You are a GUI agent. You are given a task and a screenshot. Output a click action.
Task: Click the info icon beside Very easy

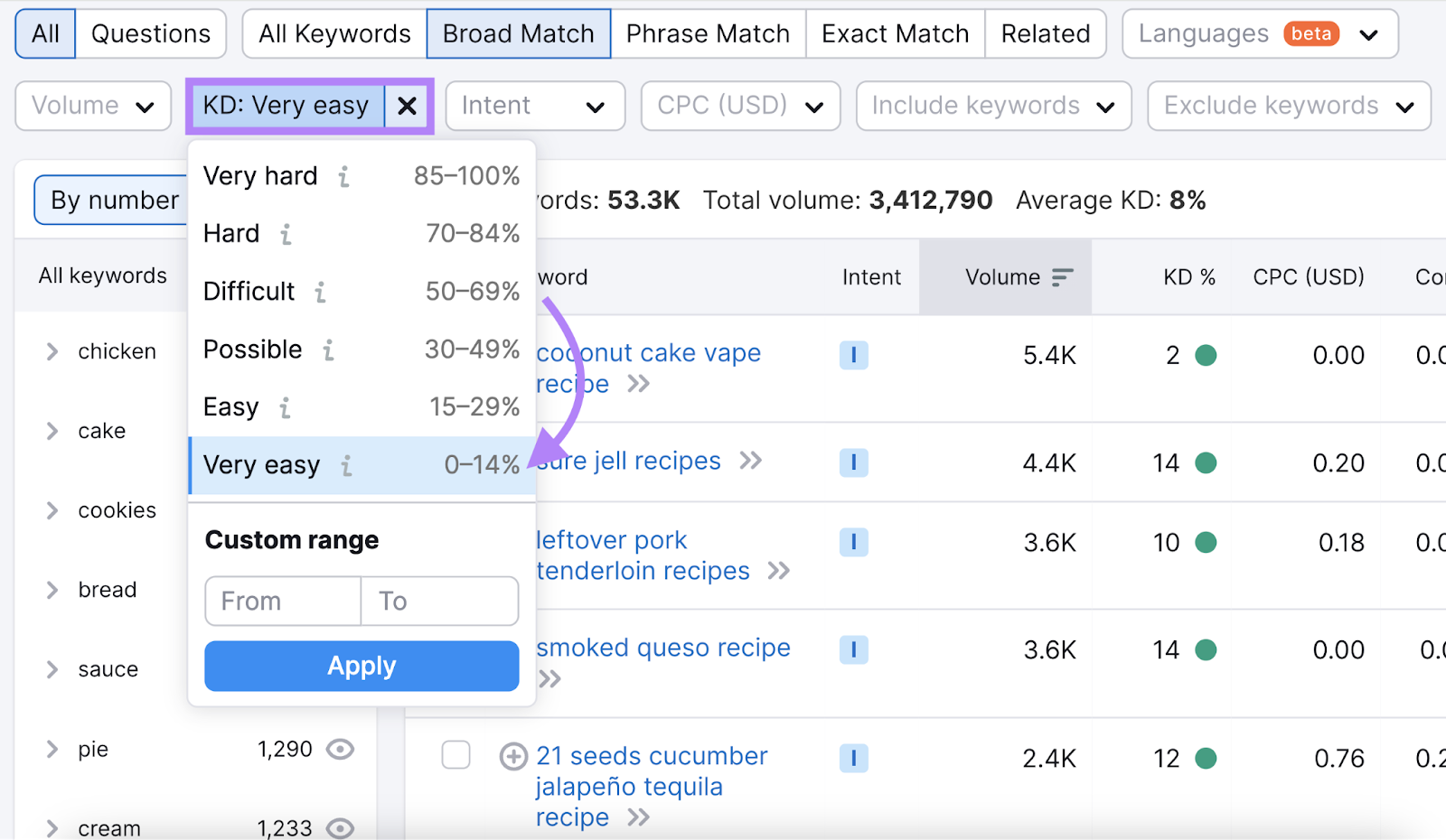[344, 465]
